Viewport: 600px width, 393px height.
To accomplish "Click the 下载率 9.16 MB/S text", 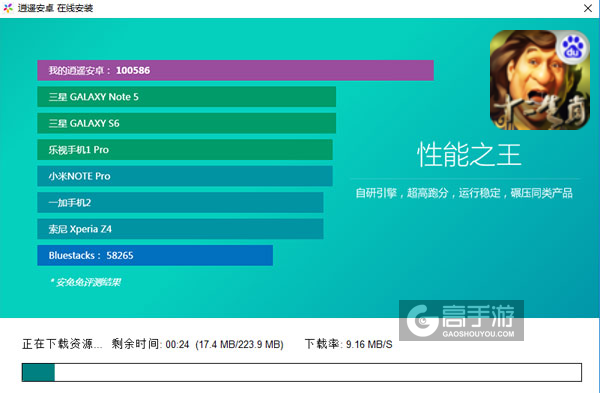I will 349,344.
